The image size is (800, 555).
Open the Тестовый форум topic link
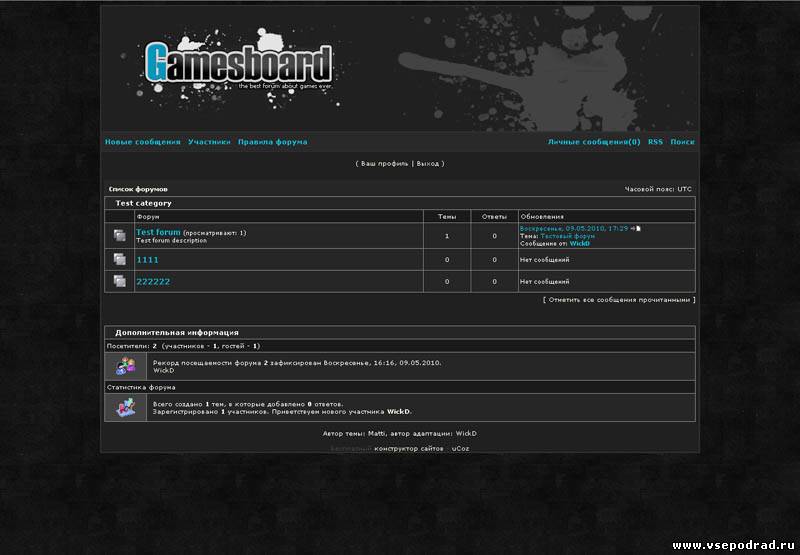568,236
